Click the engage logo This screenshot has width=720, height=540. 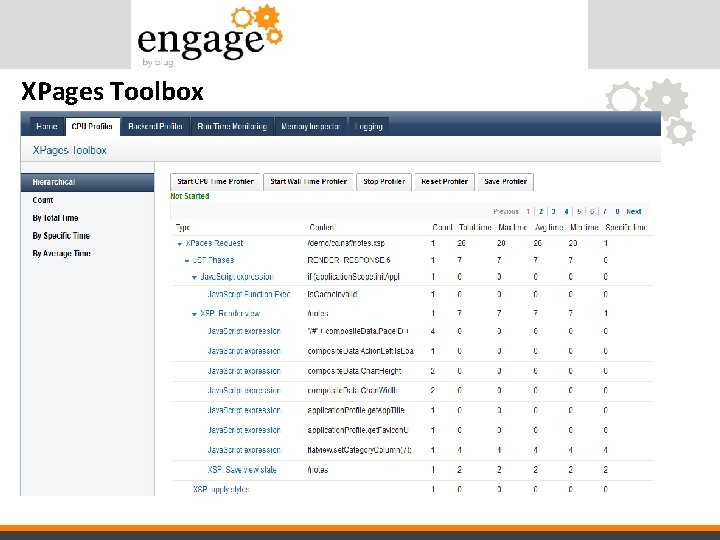210,36
